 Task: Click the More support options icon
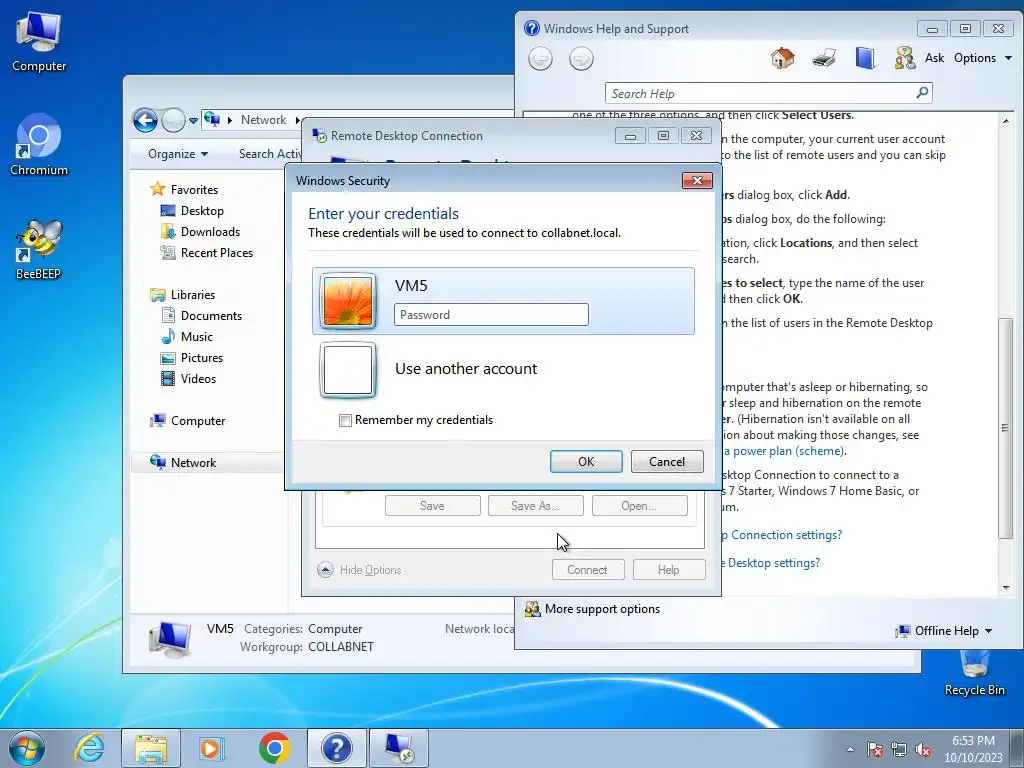click(x=532, y=609)
